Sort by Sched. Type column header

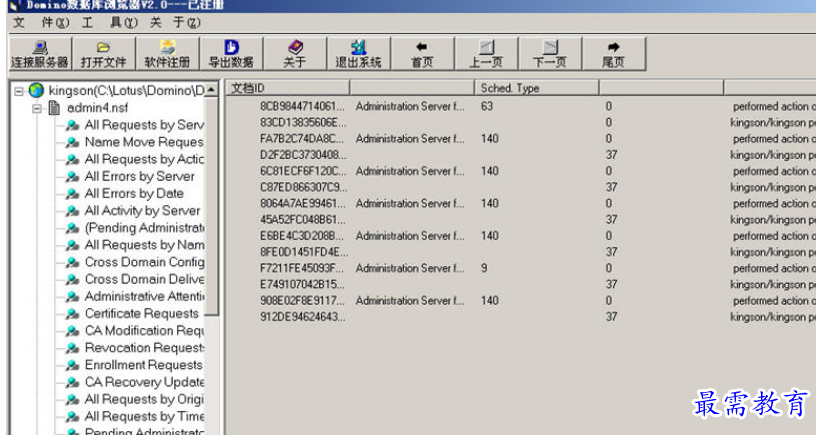537,88
